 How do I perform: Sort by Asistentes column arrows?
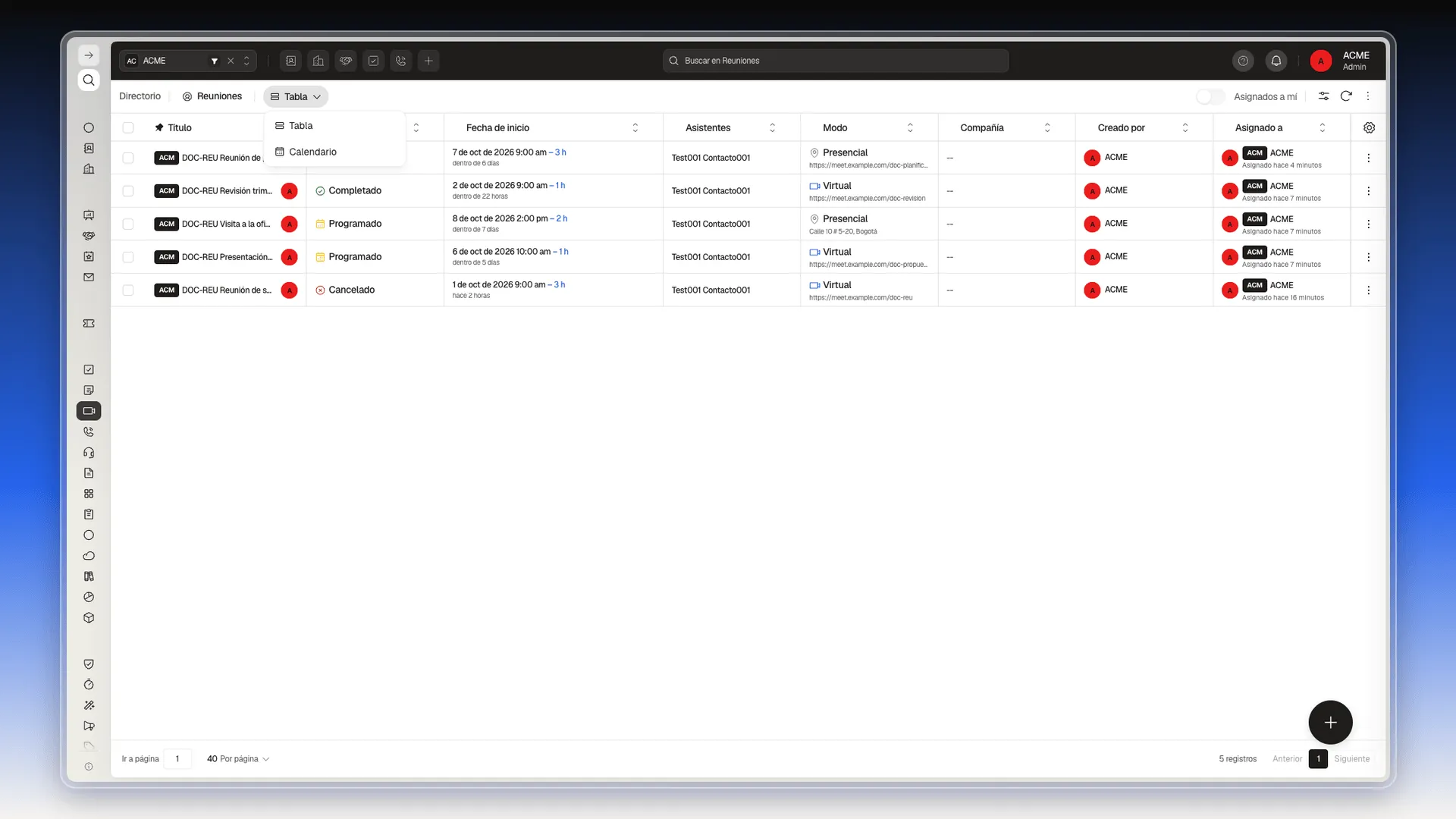(773, 127)
